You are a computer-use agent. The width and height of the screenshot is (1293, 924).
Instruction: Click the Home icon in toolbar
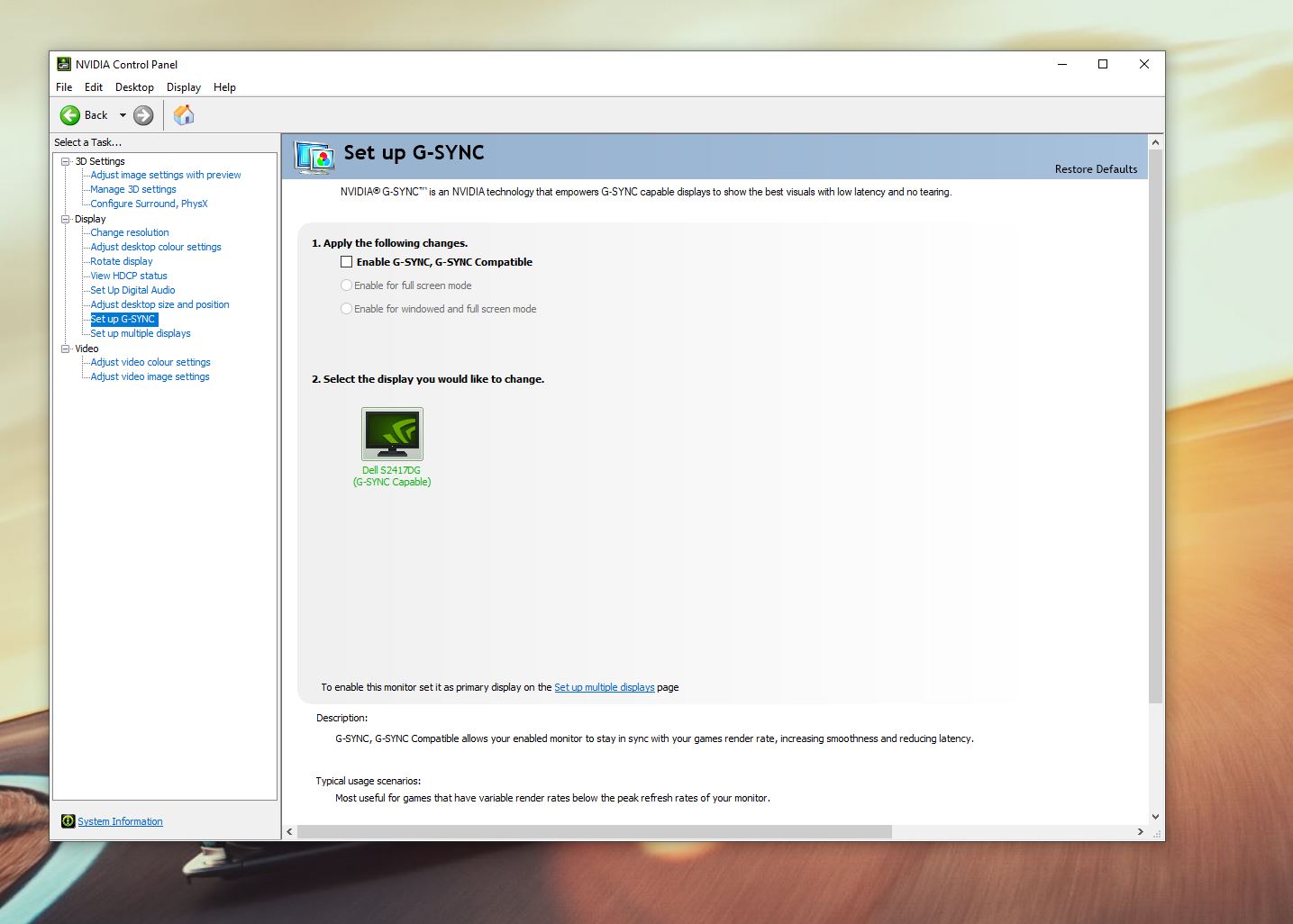click(184, 115)
